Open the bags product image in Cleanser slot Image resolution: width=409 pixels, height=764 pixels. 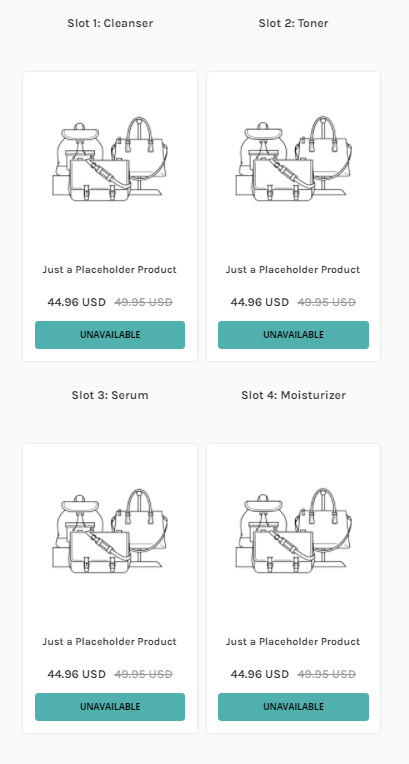point(110,159)
